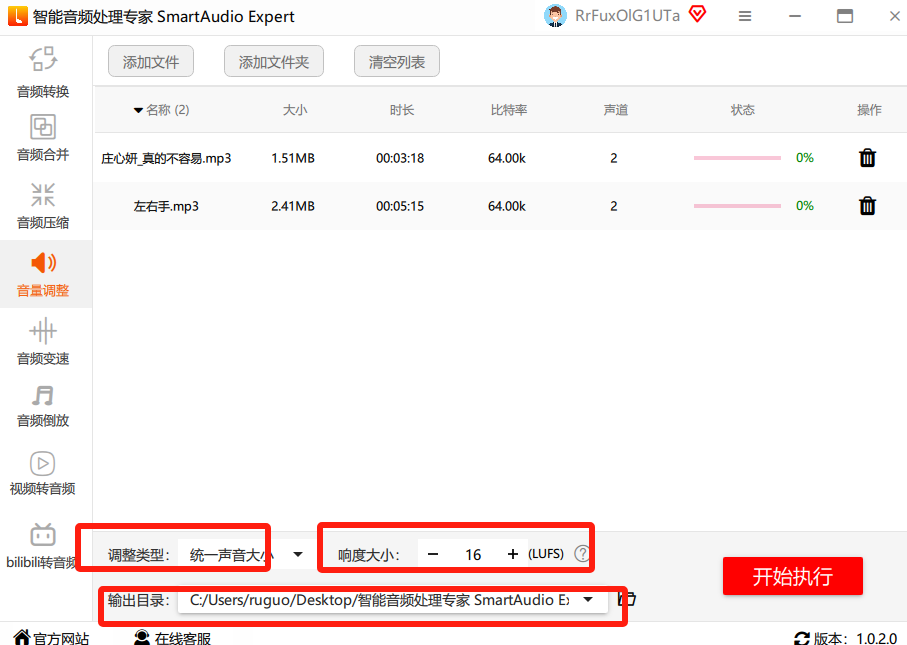This screenshot has height=645, width=907.
Task: Click the 版本: 1.0.2.0 version text
Action: 856,639
